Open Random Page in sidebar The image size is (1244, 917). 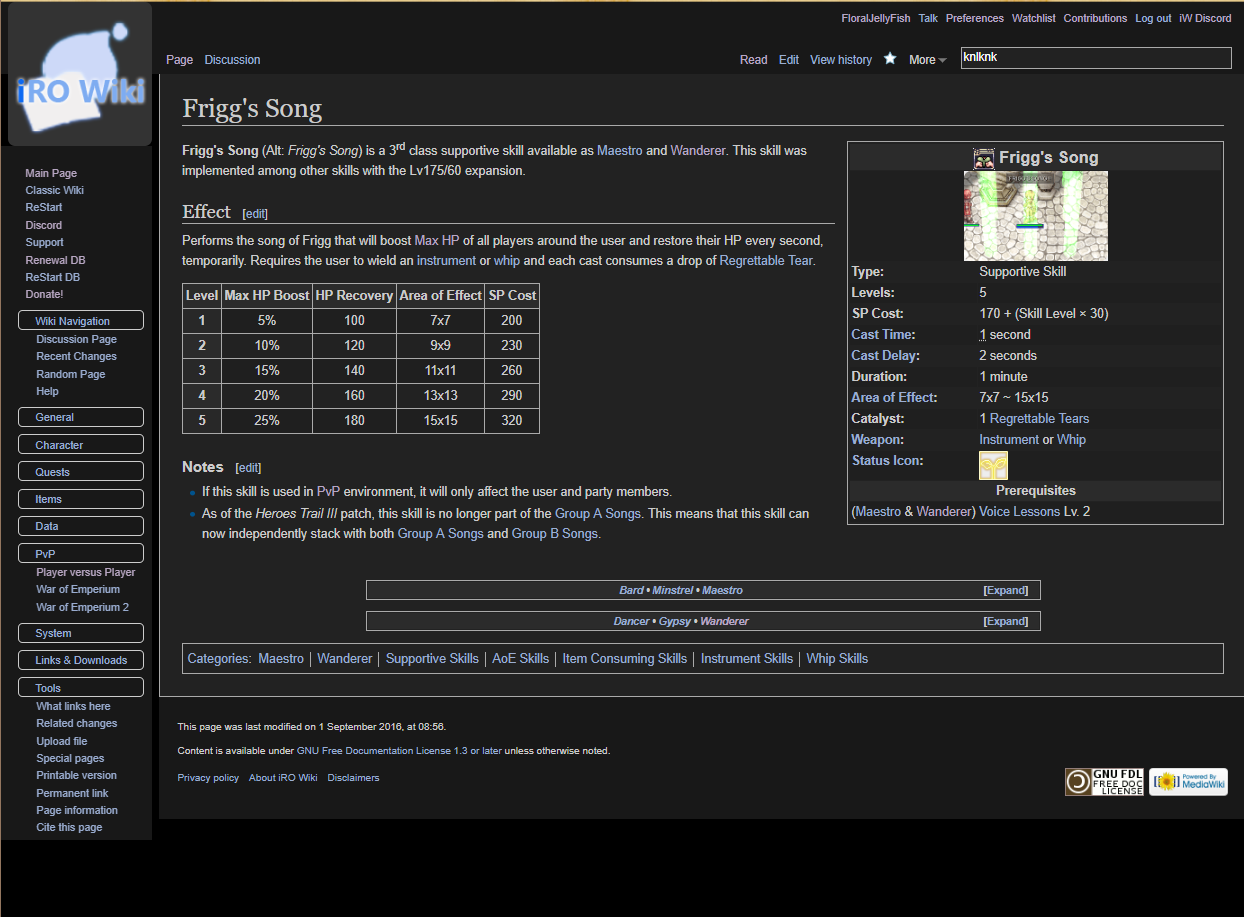click(71, 374)
